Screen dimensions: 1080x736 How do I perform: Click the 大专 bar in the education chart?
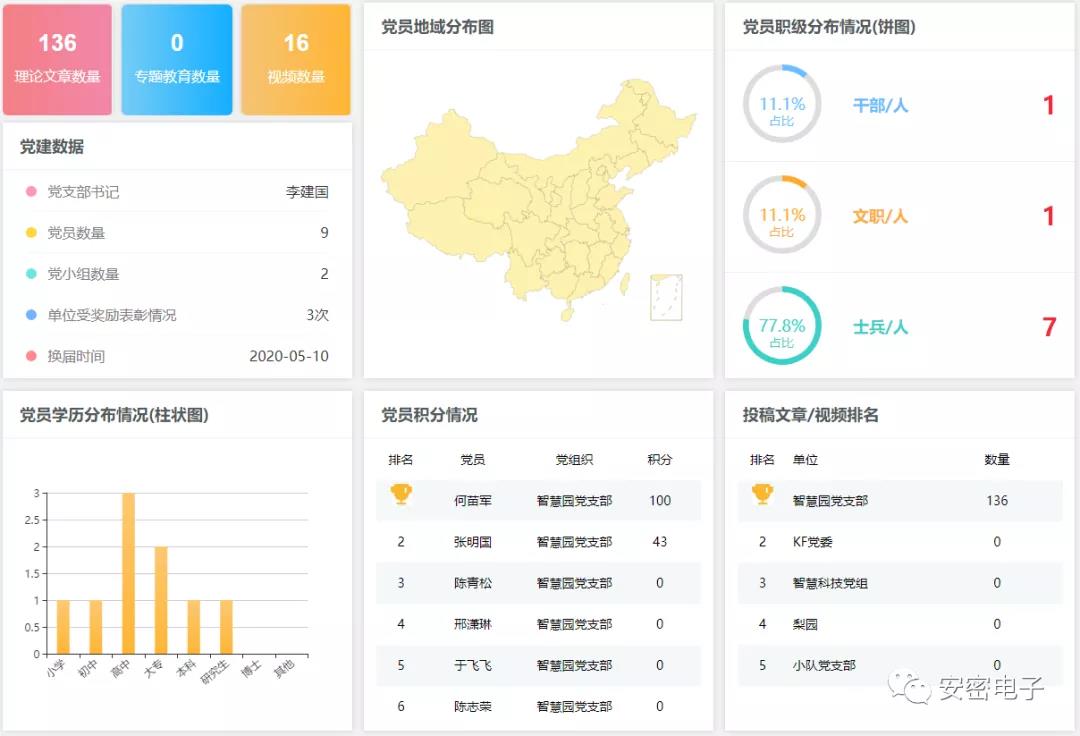[160, 600]
